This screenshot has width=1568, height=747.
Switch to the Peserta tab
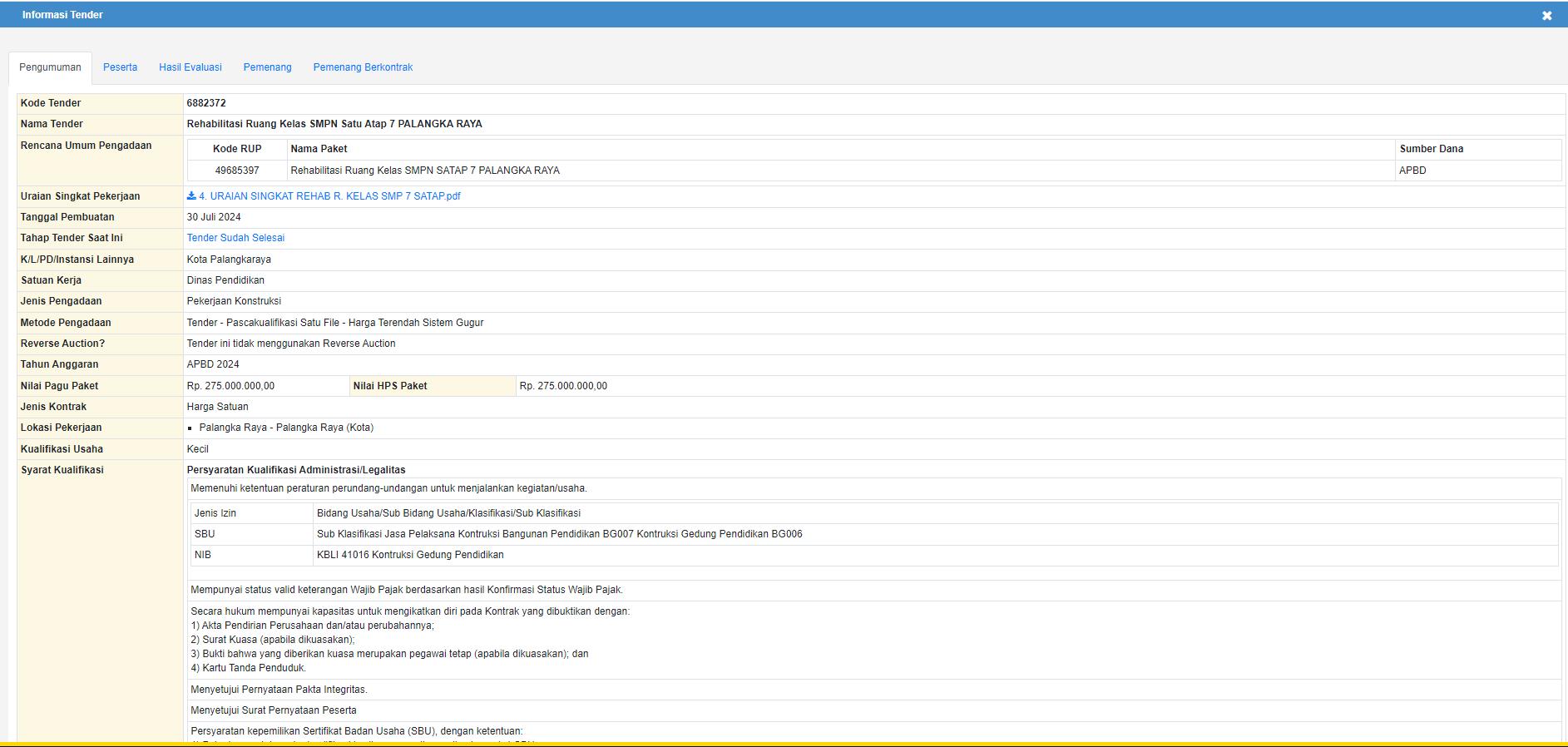120,67
